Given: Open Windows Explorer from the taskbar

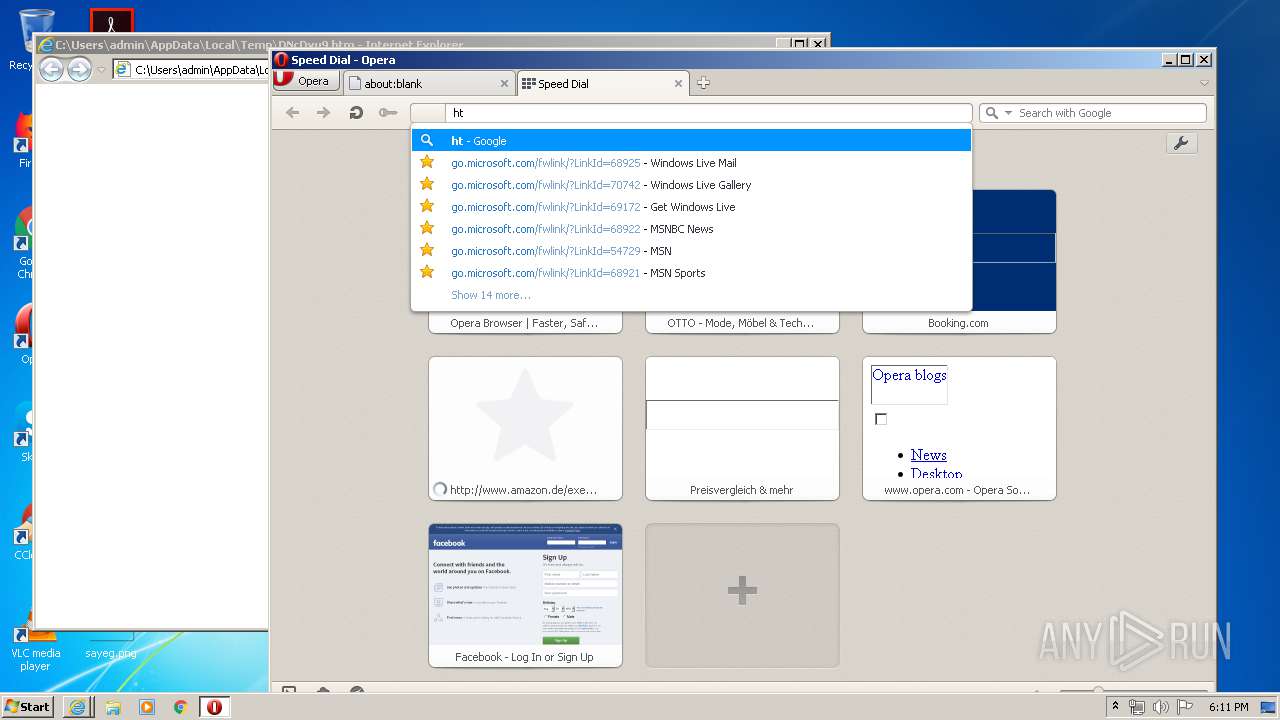Looking at the screenshot, I should pyautogui.click(x=113, y=707).
